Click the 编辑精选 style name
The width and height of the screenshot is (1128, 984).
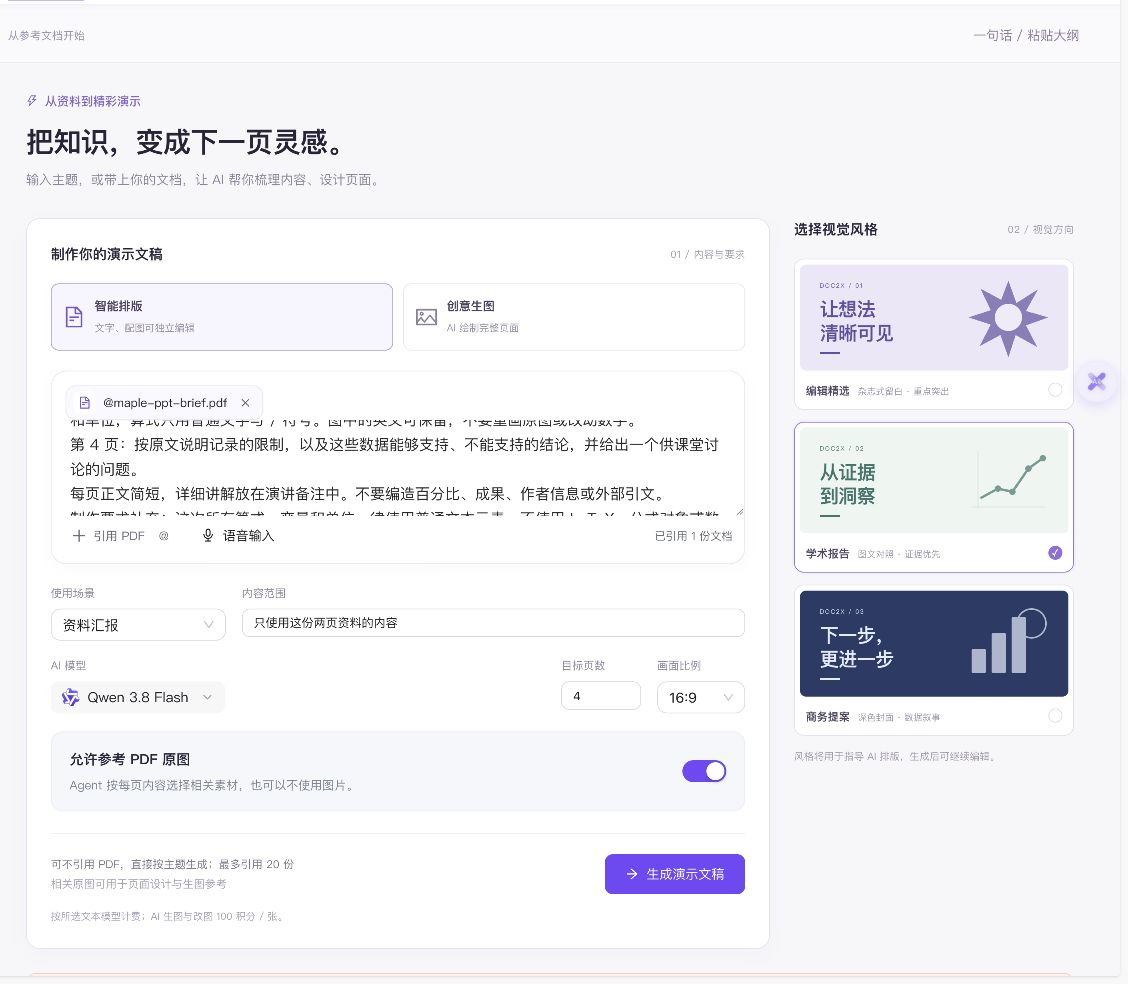827,391
